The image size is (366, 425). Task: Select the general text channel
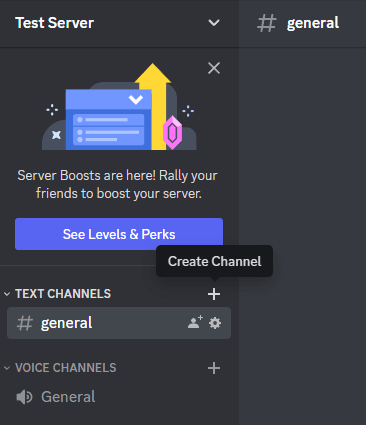click(119, 323)
